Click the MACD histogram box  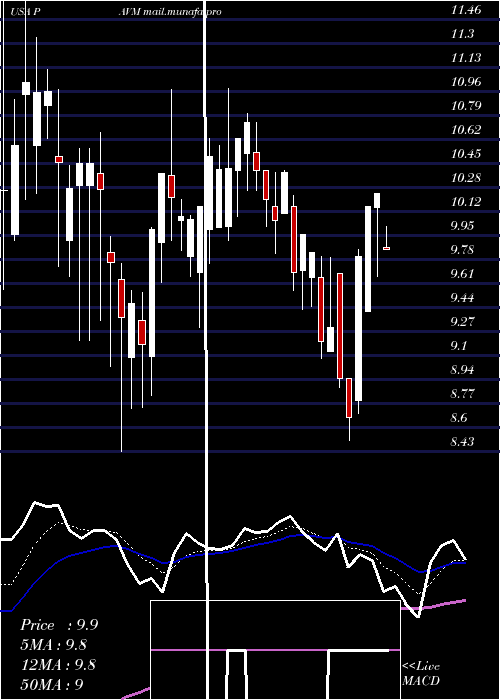tap(275, 650)
